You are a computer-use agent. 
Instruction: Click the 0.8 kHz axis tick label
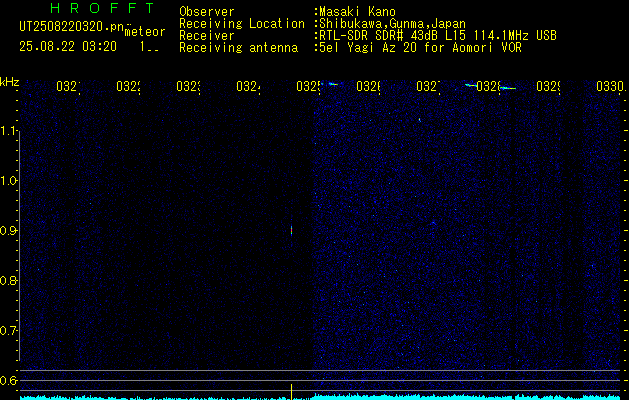(x=9, y=280)
